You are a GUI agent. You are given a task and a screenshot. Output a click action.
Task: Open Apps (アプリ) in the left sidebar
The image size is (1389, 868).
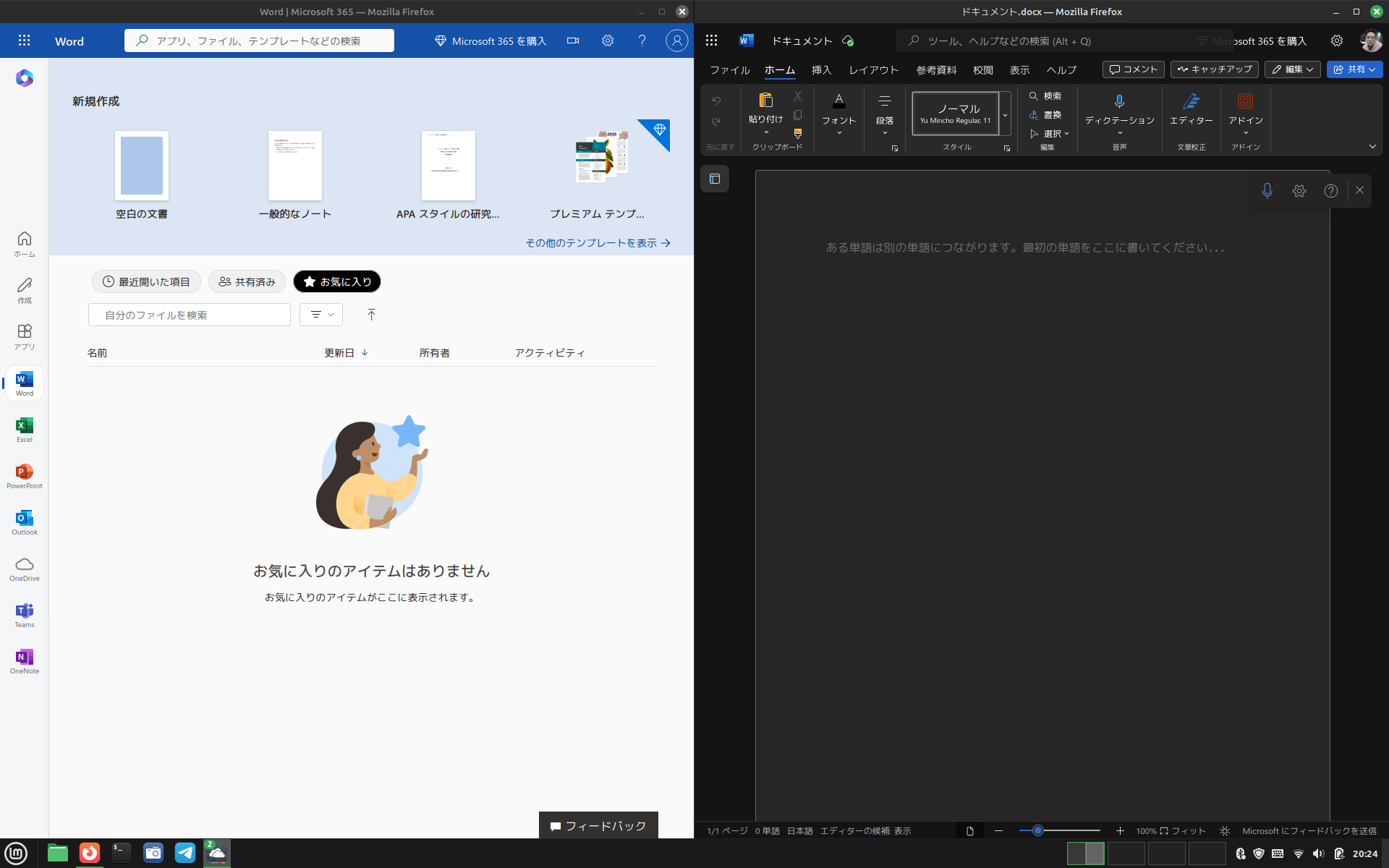pos(25,336)
